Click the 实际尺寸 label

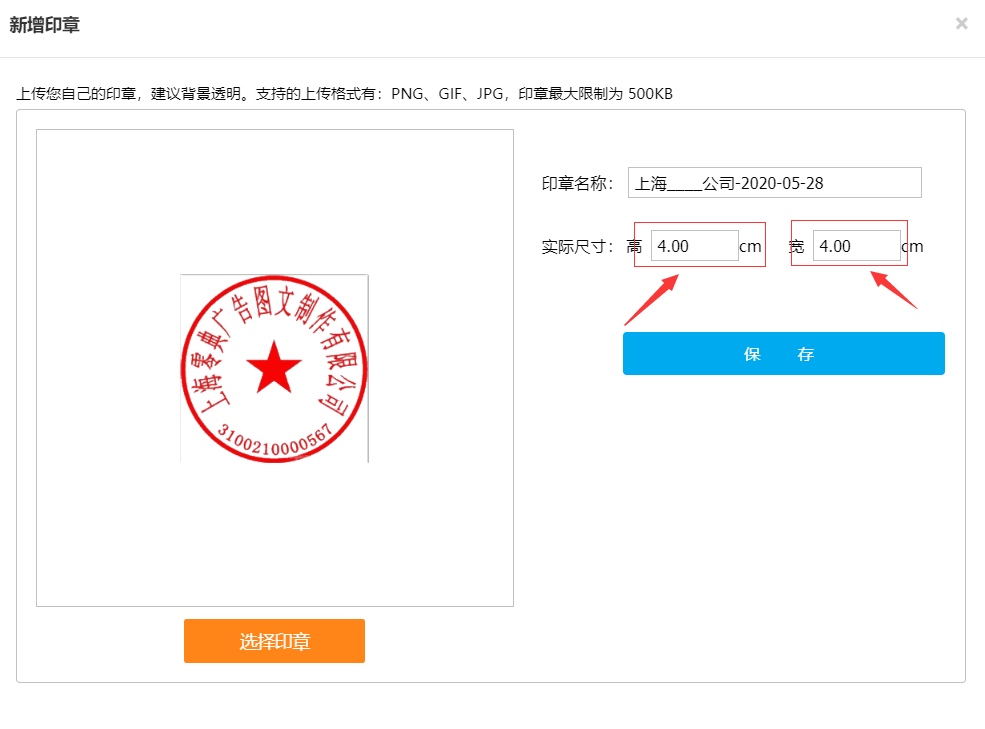[577, 247]
